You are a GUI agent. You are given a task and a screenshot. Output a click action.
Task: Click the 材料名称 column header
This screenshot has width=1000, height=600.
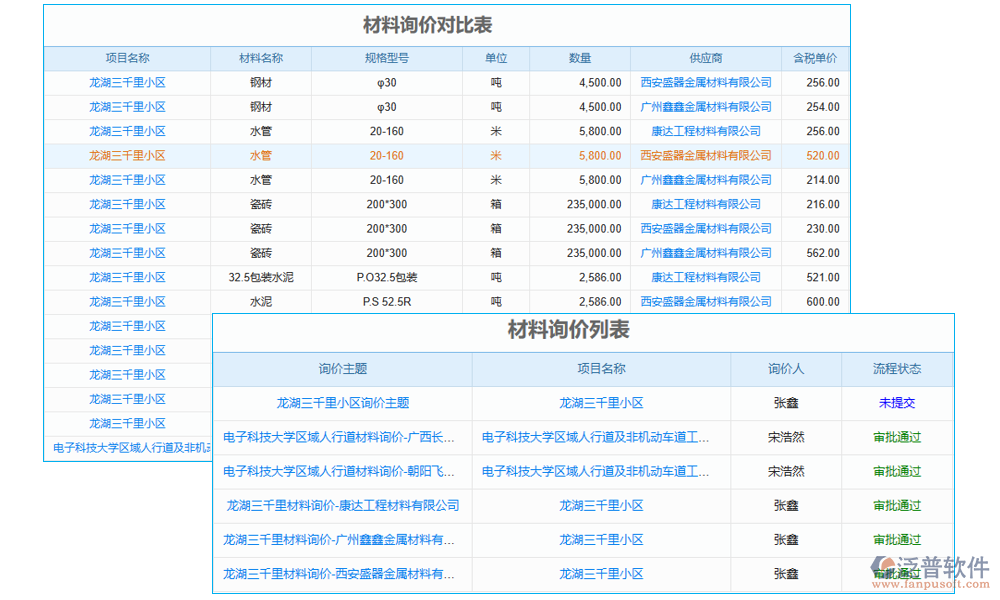click(x=259, y=58)
